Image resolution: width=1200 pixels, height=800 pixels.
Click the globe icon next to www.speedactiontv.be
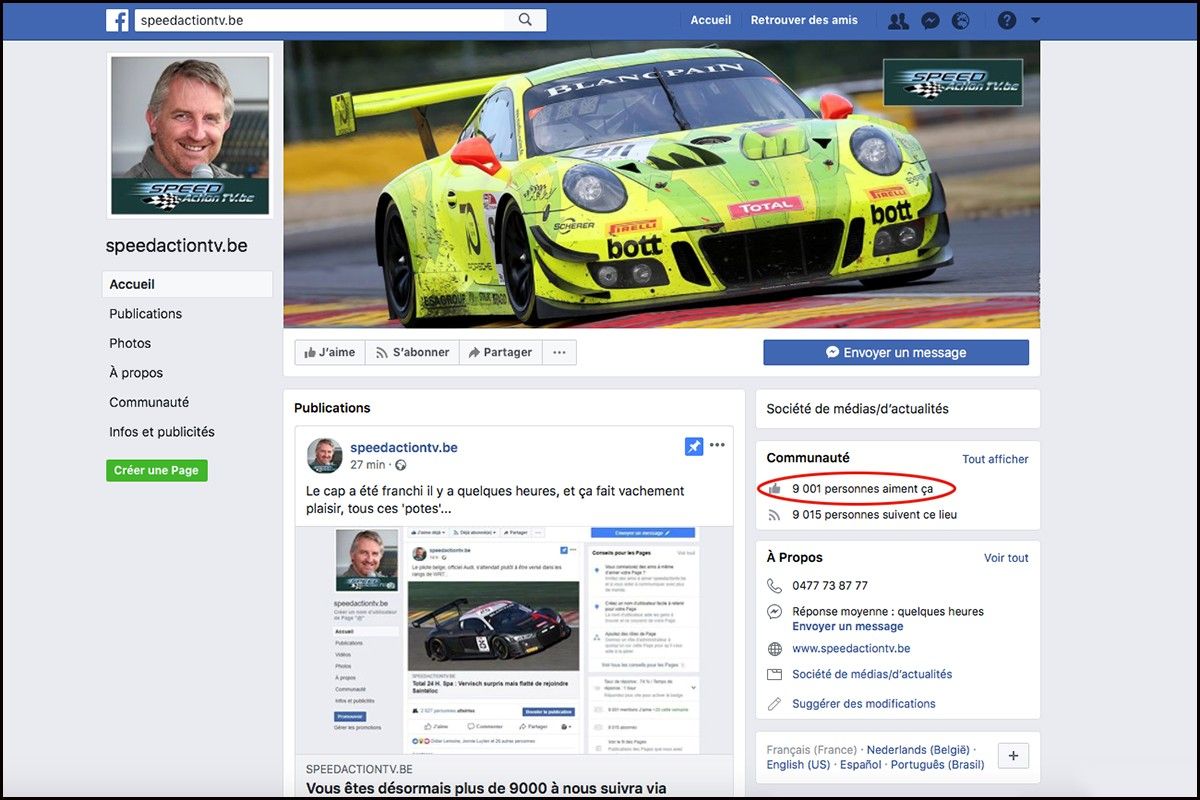pos(774,649)
